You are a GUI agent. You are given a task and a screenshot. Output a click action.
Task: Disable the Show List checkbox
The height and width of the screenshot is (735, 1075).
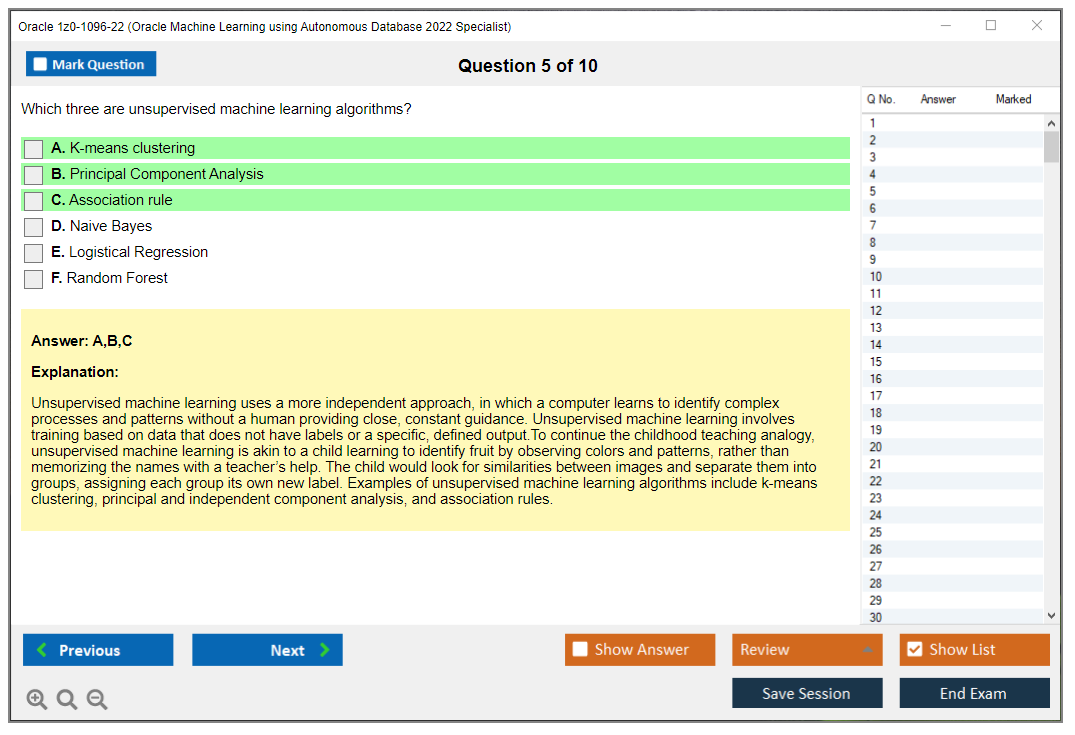[913, 650]
